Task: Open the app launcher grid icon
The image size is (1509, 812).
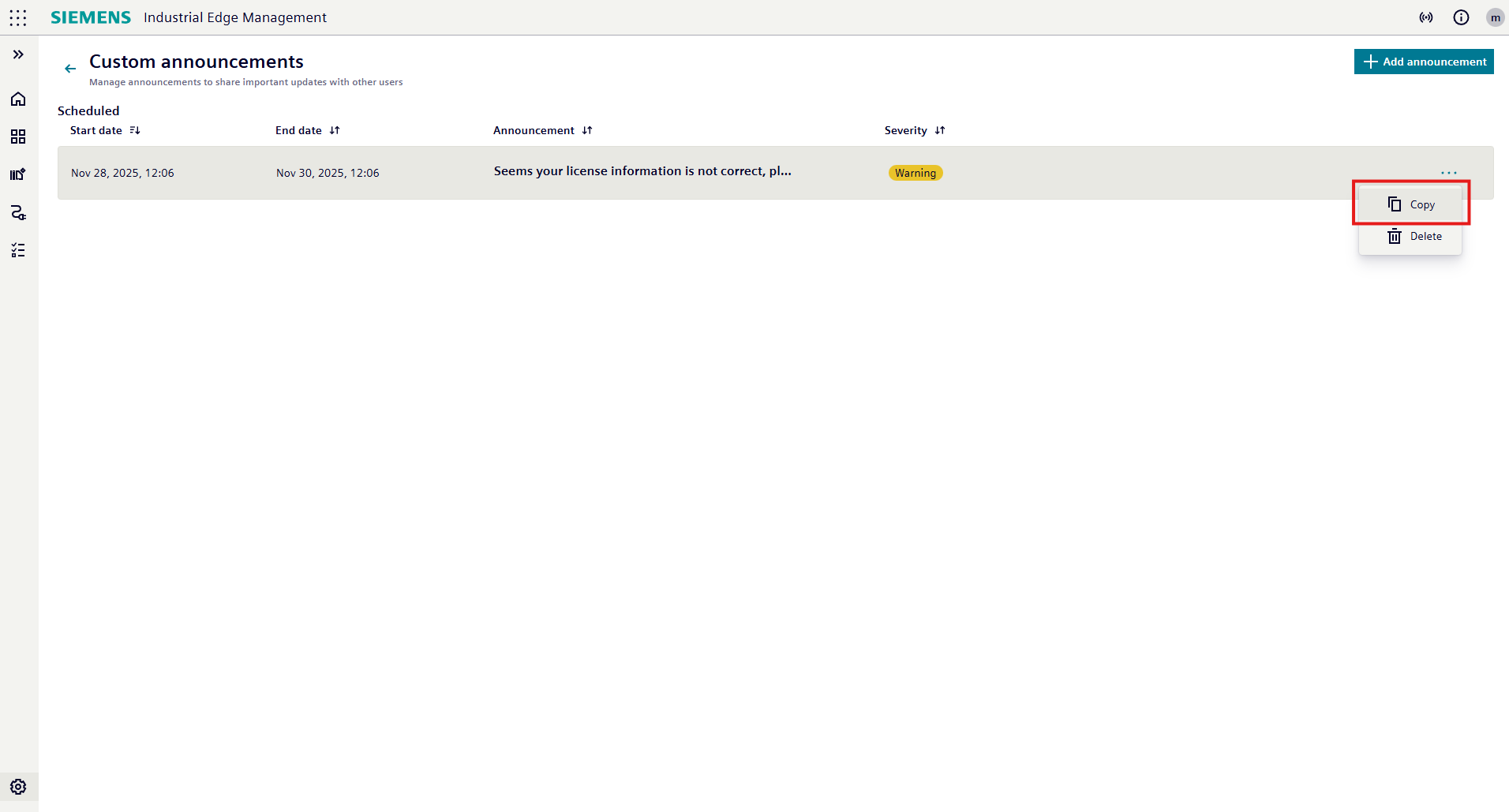Action: pyautogui.click(x=18, y=17)
